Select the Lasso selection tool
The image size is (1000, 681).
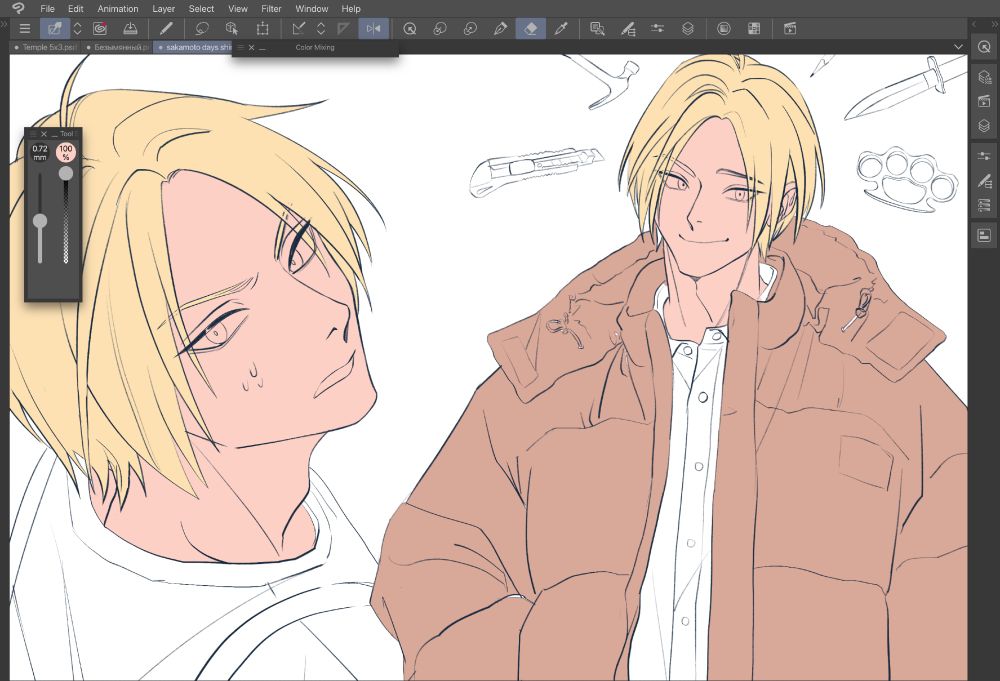pyautogui.click(x=202, y=29)
